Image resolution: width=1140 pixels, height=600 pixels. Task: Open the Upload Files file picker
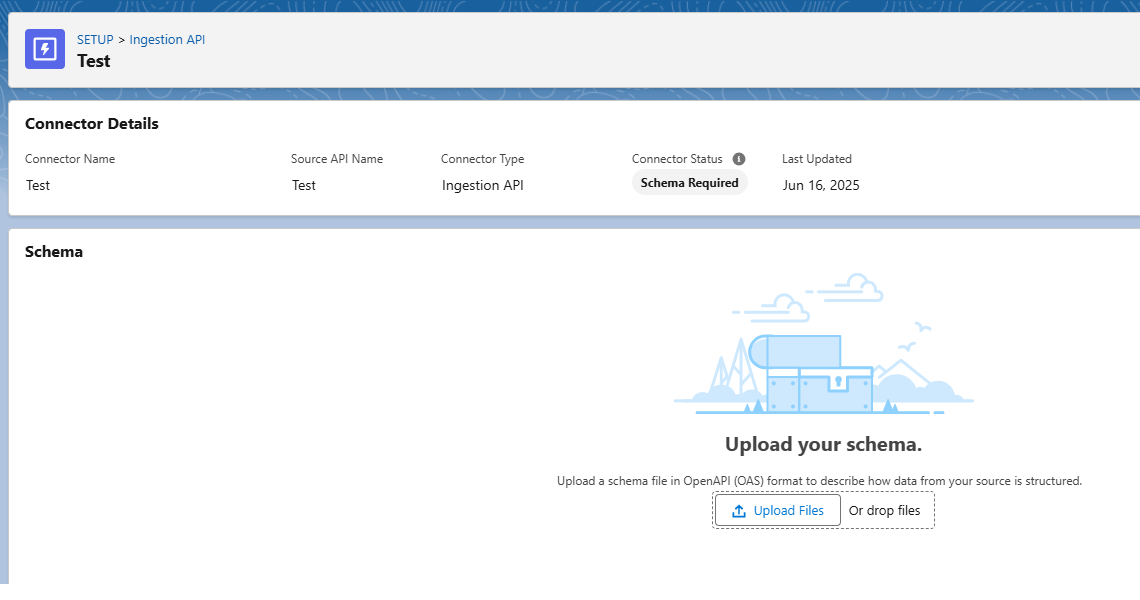(x=777, y=510)
